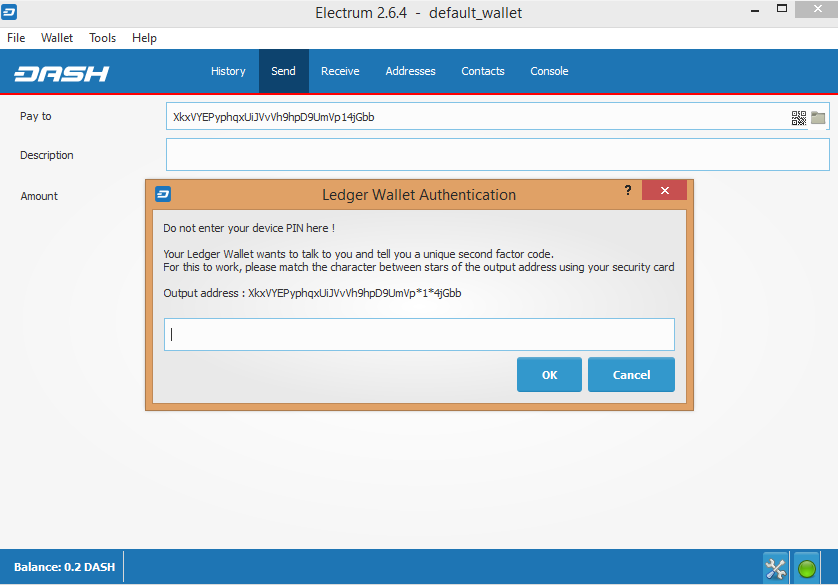Open the Tools menu
The width and height of the screenshot is (838, 585).
click(x=103, y=38)
